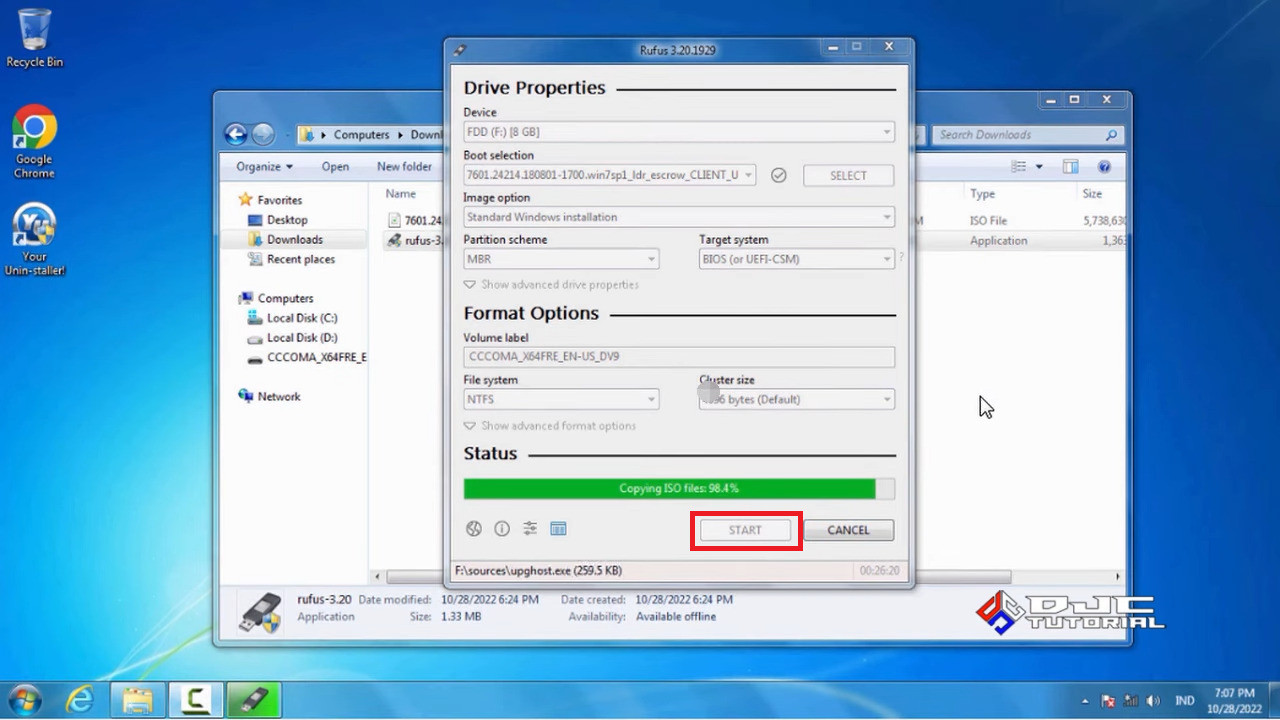The width and height of the screenshot is (1280, 720).
Task: Open the Boot selection ISO dropdown
Action: tap(610, 175)
